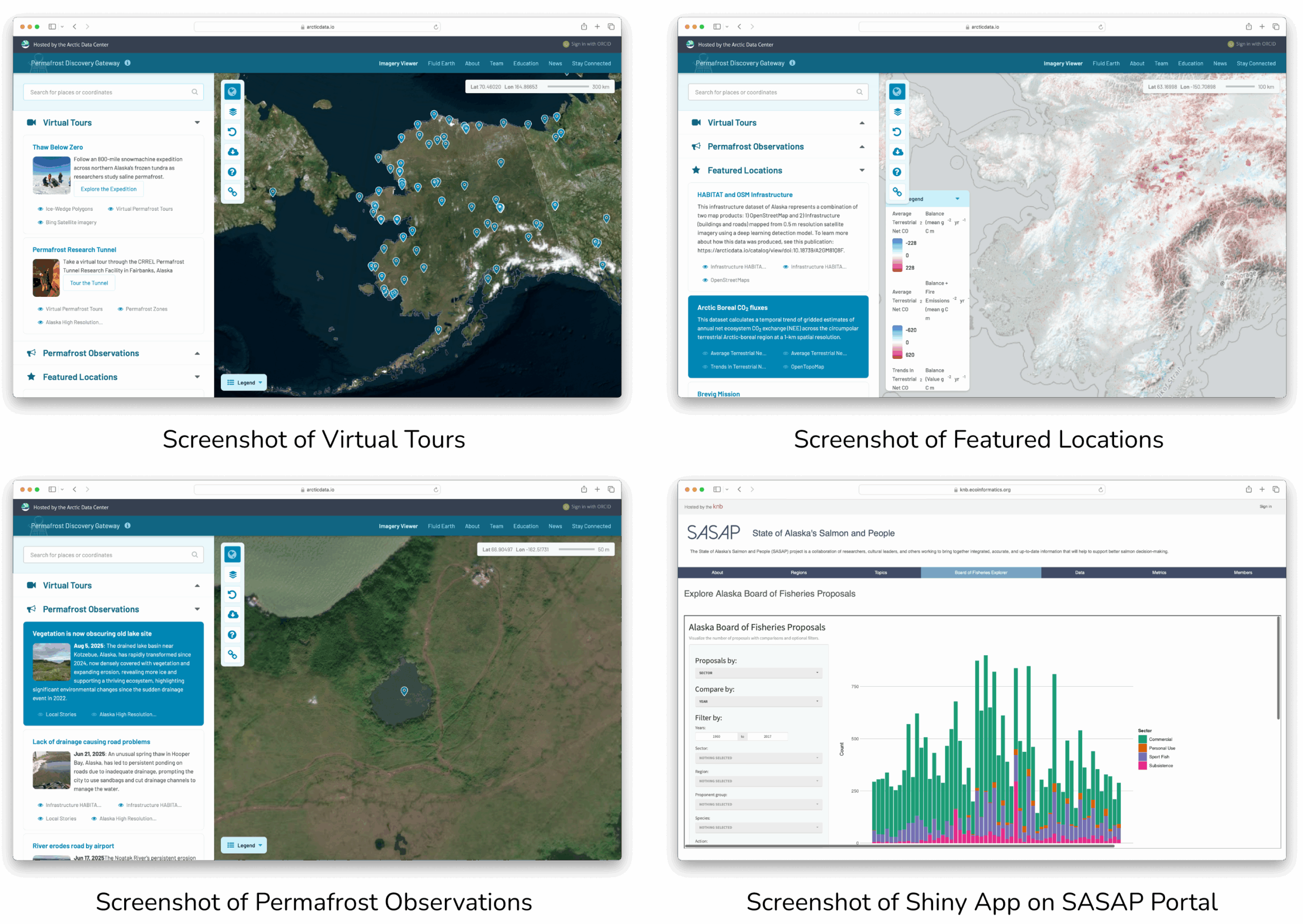The image size is (1303, 924).
Task: Click the reset-view arrow icon on the Kotzebue lake map
Action: pos(233,595)
